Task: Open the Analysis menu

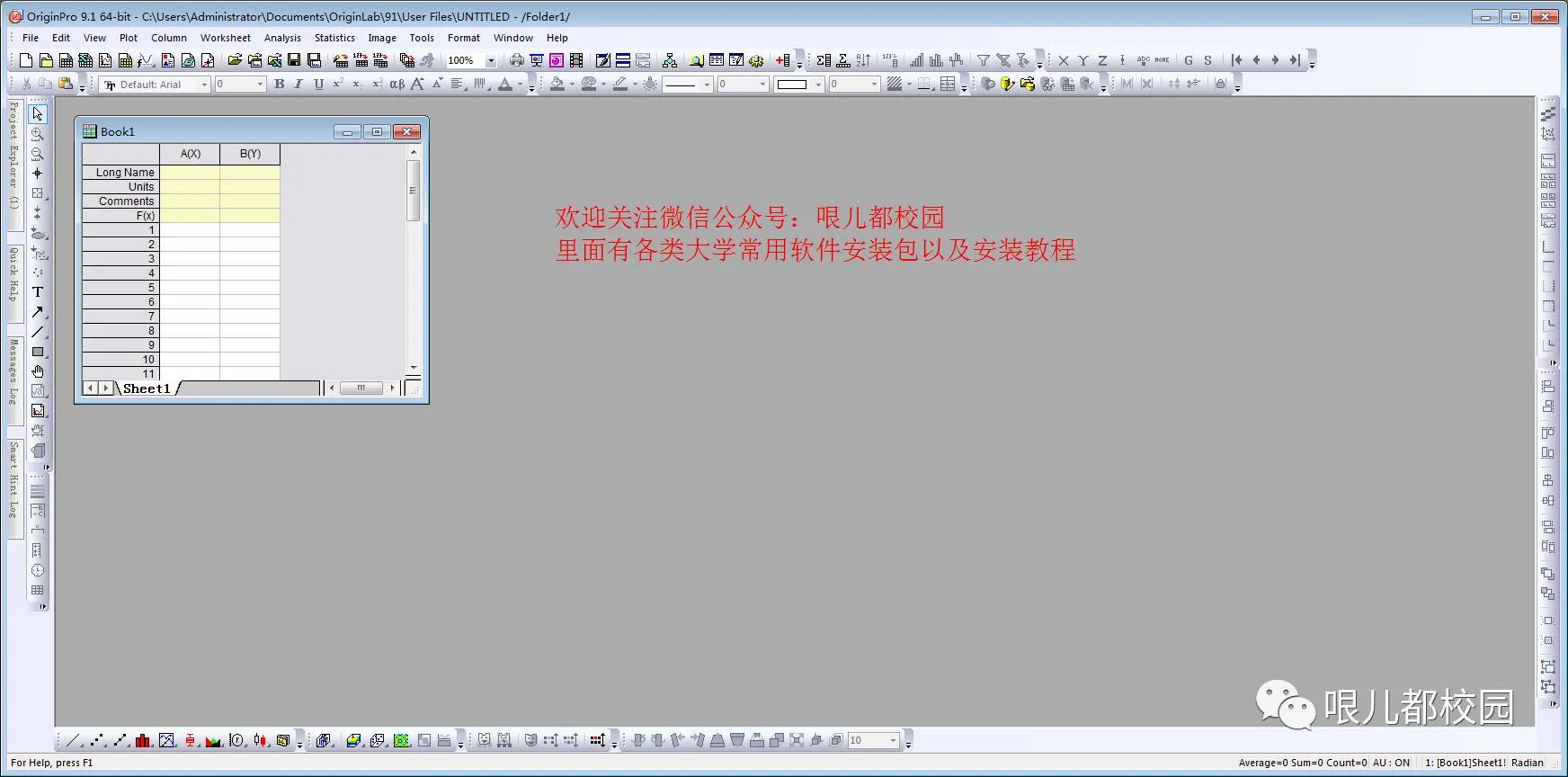Action: [x=282, y=38]
